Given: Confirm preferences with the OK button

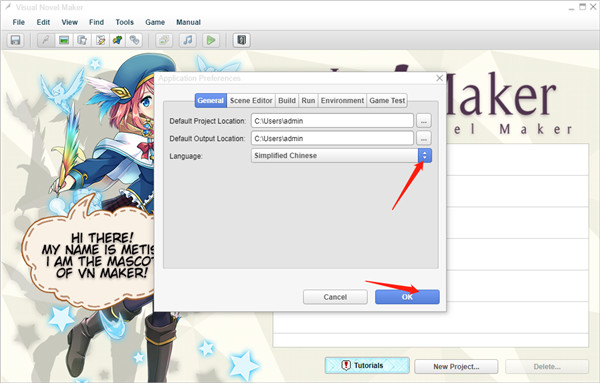Looking at the screenshot, I should [407, 297].
